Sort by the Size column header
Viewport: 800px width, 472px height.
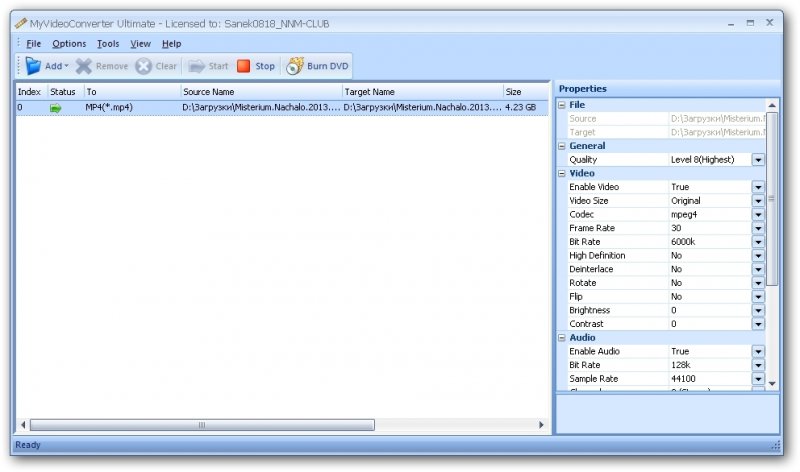526,92
